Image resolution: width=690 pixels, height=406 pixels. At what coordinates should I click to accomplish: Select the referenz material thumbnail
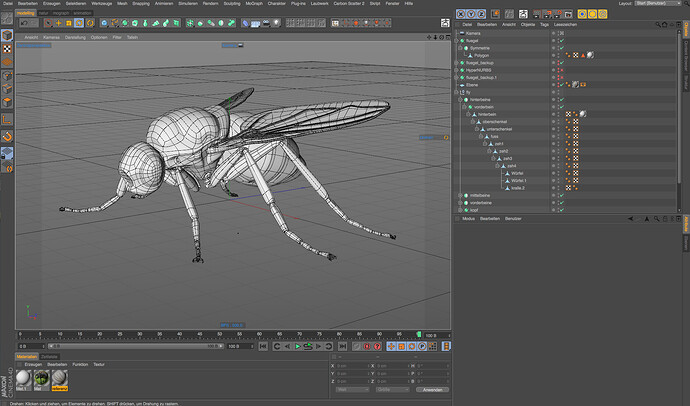point(59,380)
